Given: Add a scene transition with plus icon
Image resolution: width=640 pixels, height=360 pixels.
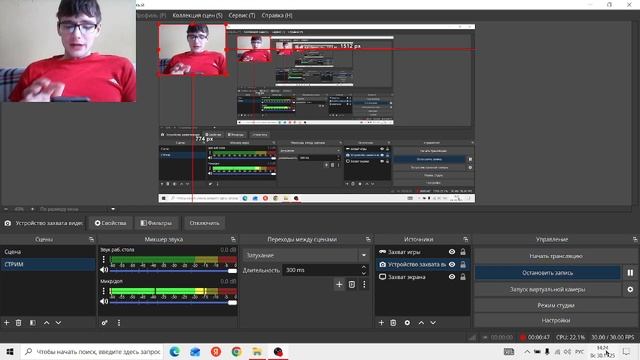Looking at the screenshot, I should pyautogui.click(x=339, y=284).
